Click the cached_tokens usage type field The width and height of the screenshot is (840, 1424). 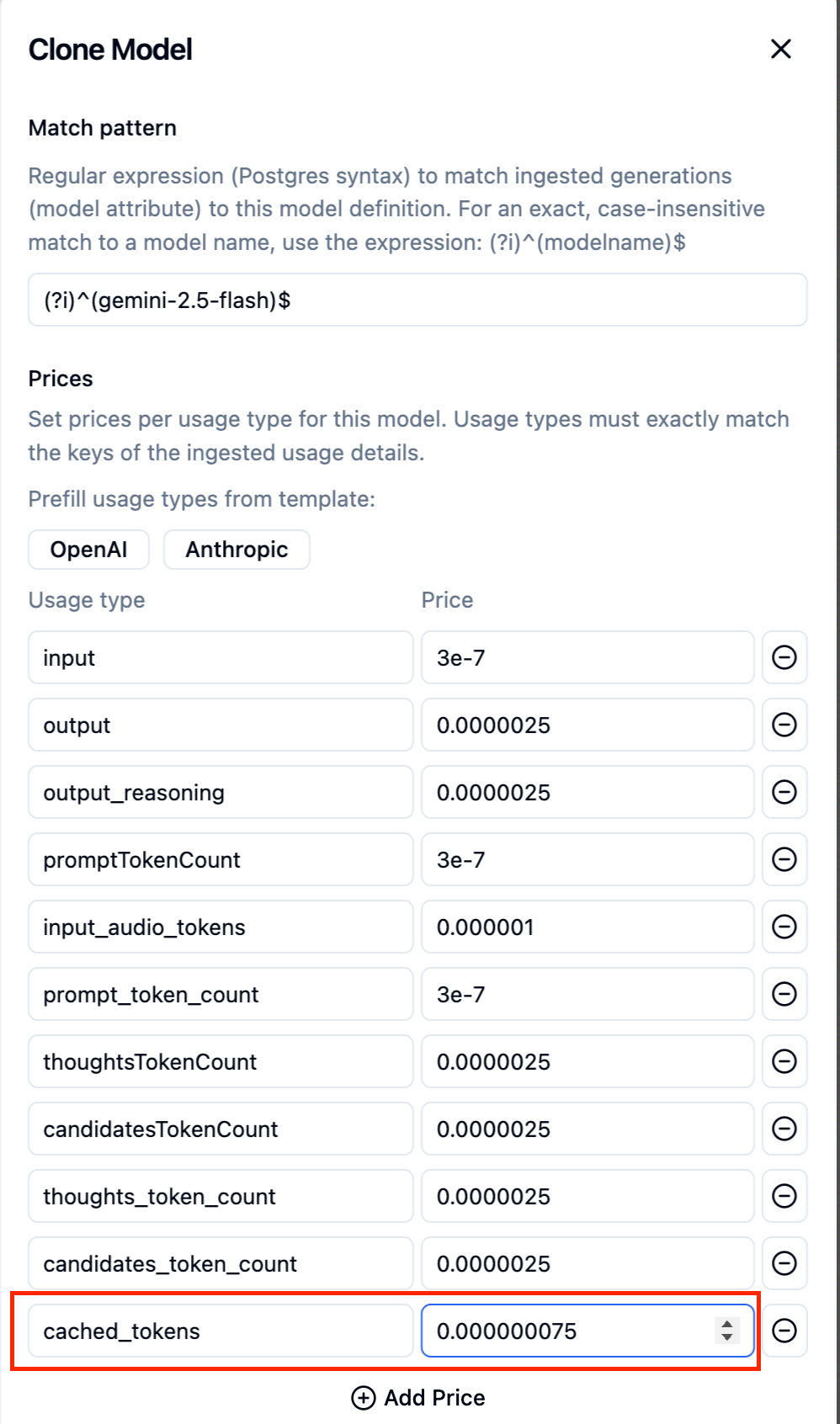point(221,1331)
